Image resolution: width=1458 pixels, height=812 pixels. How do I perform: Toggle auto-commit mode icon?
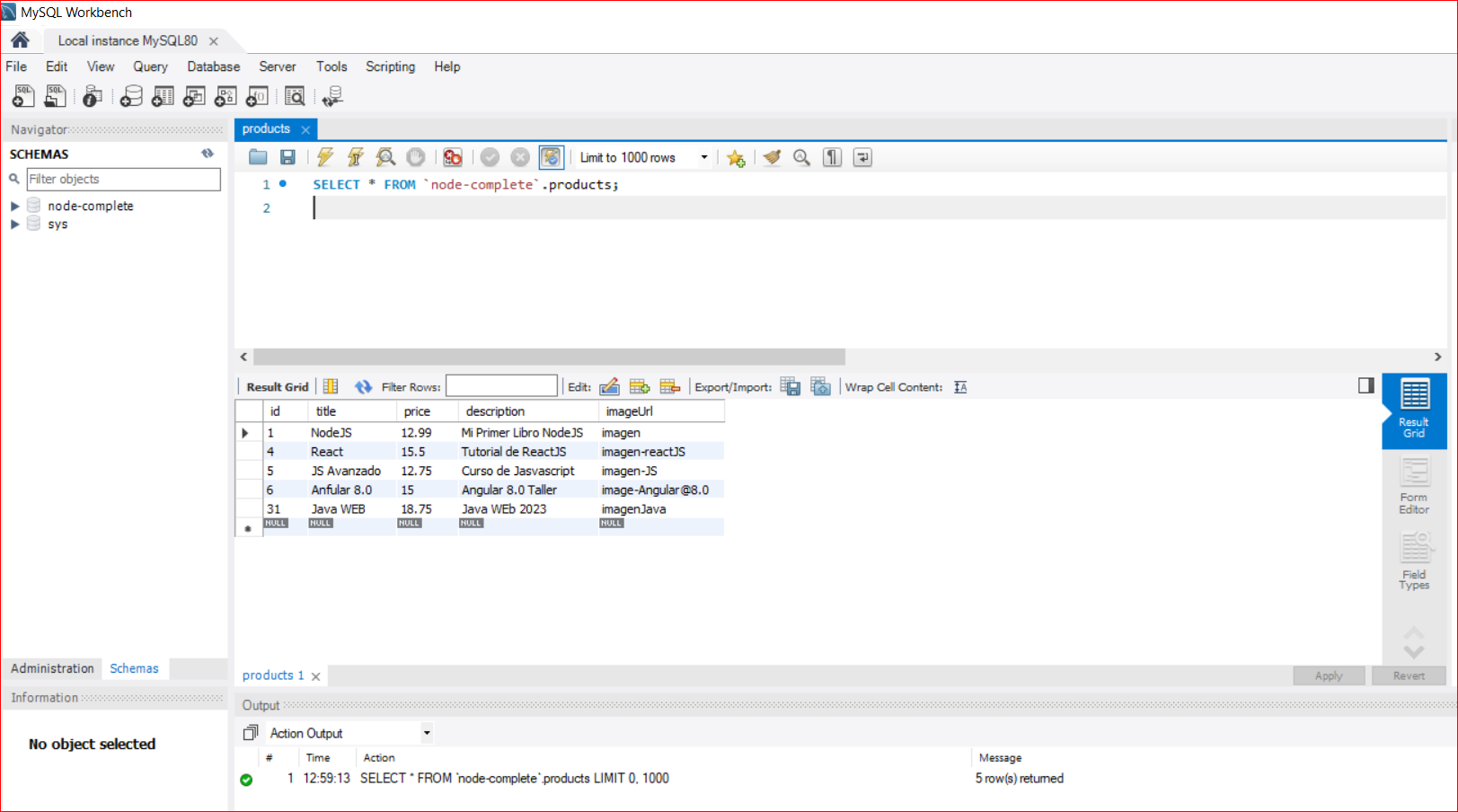click(x=551, y=157)
